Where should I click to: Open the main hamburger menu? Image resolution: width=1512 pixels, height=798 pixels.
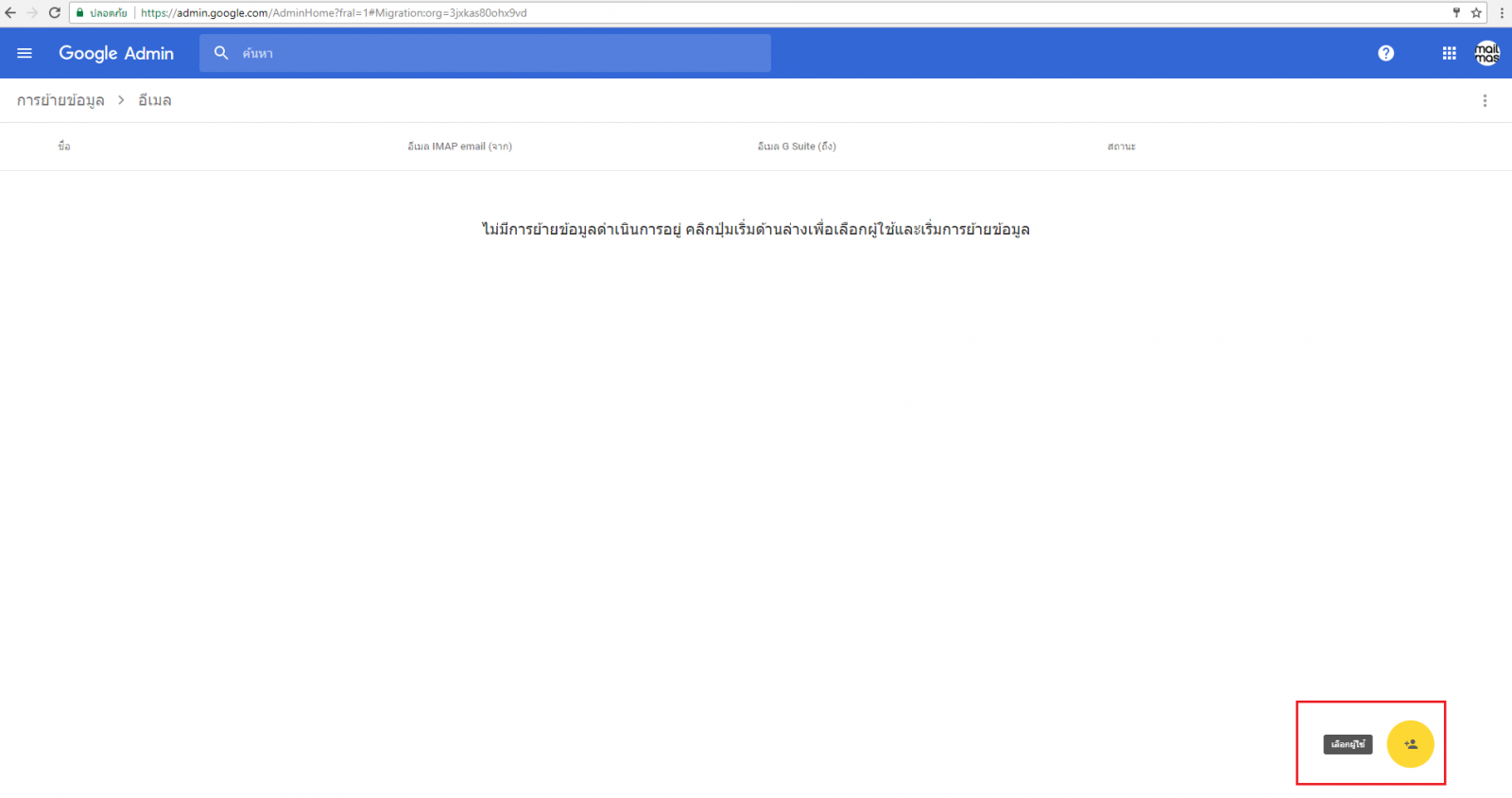25,53
